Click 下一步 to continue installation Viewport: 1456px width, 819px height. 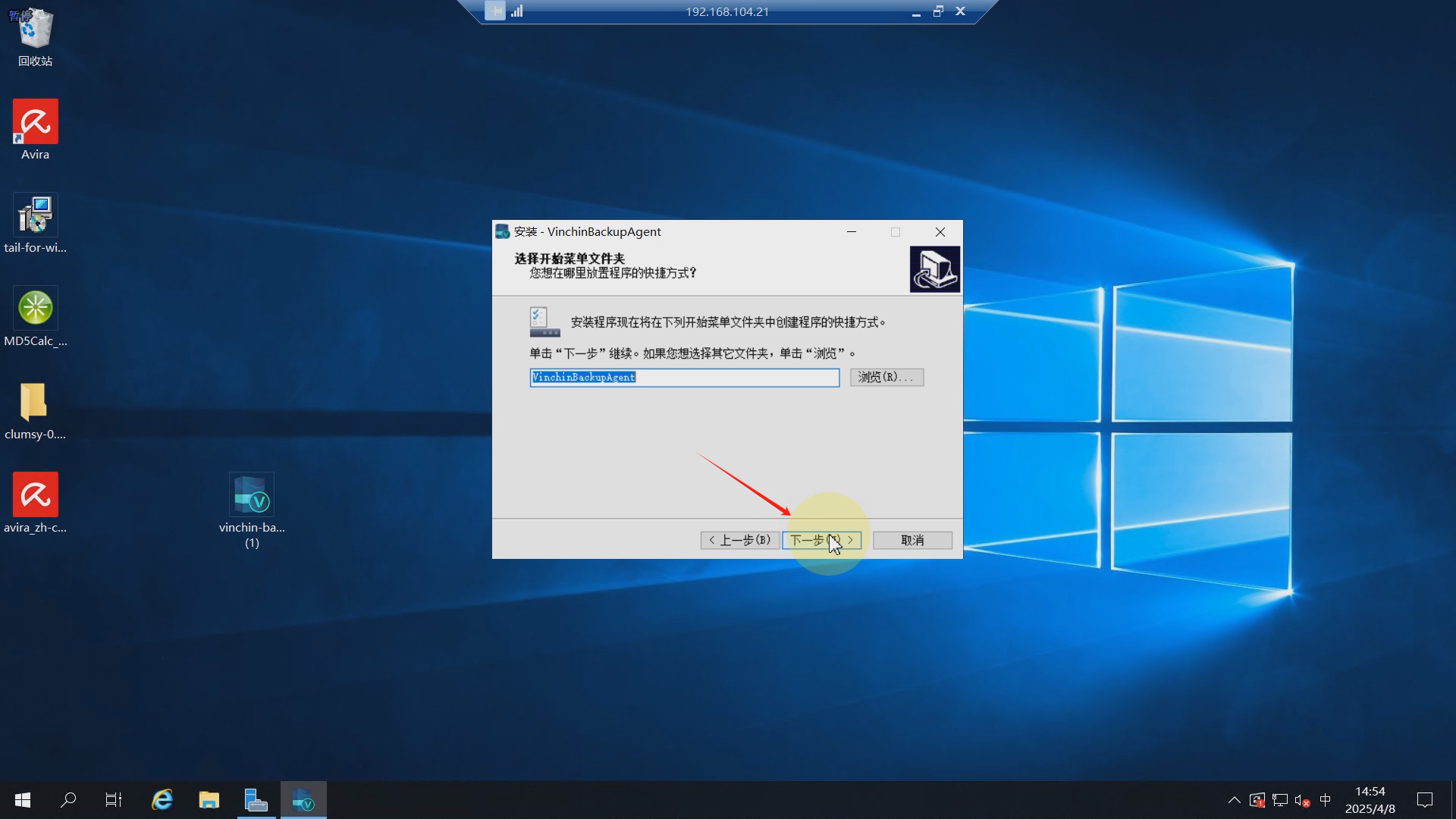coord(821,540)
